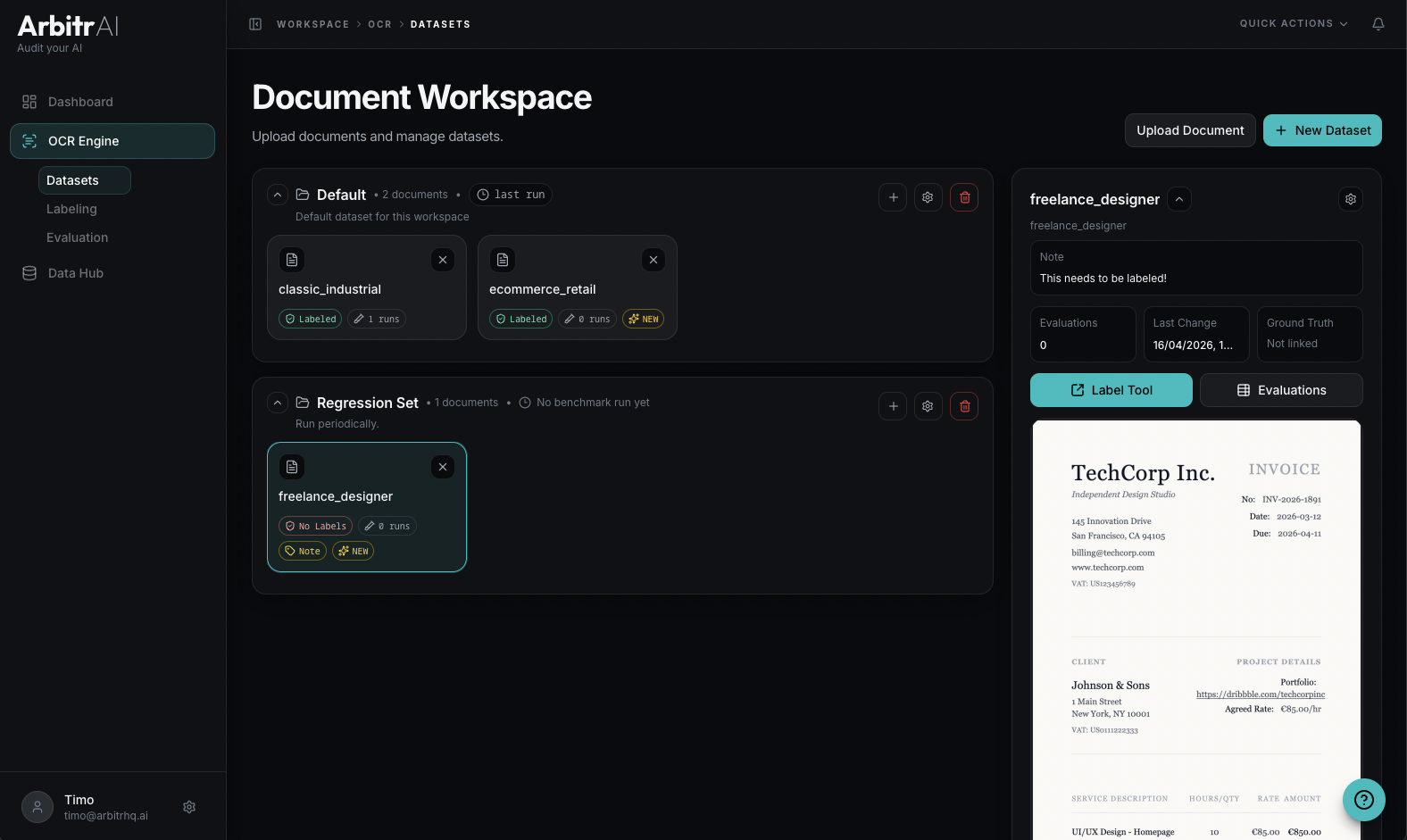Open the Quick Actions dropdown
Screen dimensions: 1407x840
[1293, 24]
